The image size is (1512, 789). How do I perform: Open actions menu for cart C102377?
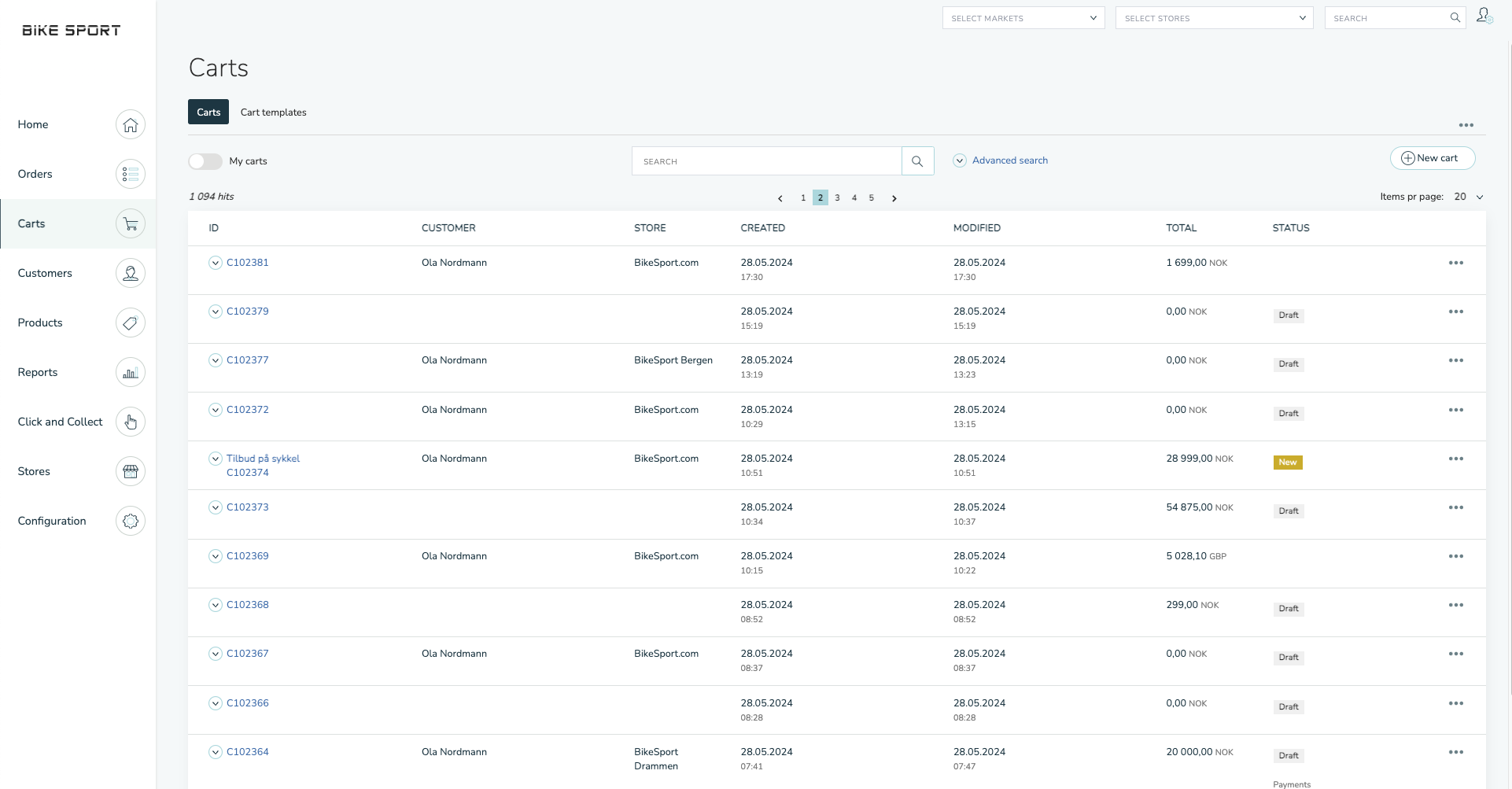point(1455,360)
